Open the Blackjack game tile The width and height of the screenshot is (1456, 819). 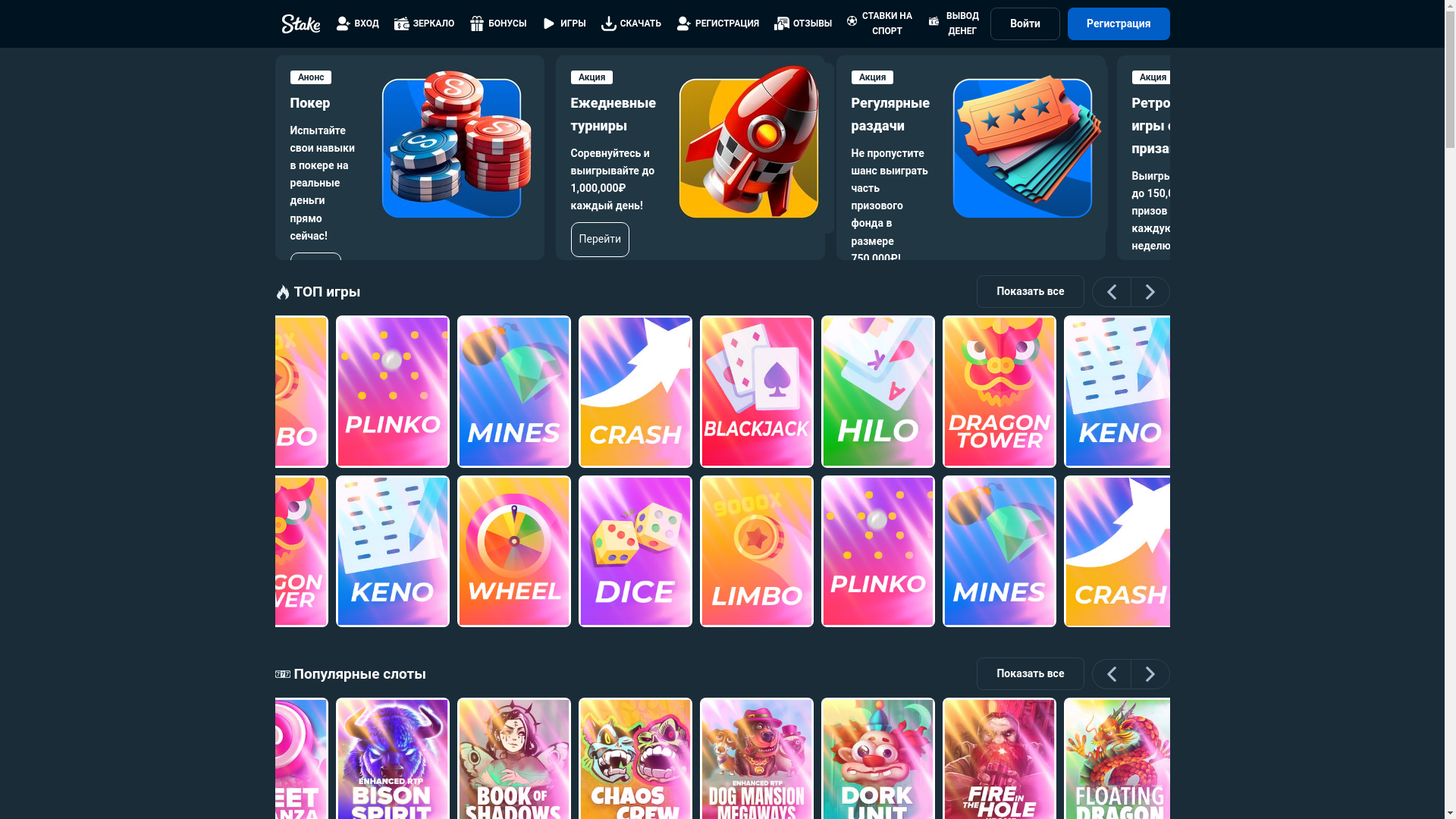tap(756, 391)
